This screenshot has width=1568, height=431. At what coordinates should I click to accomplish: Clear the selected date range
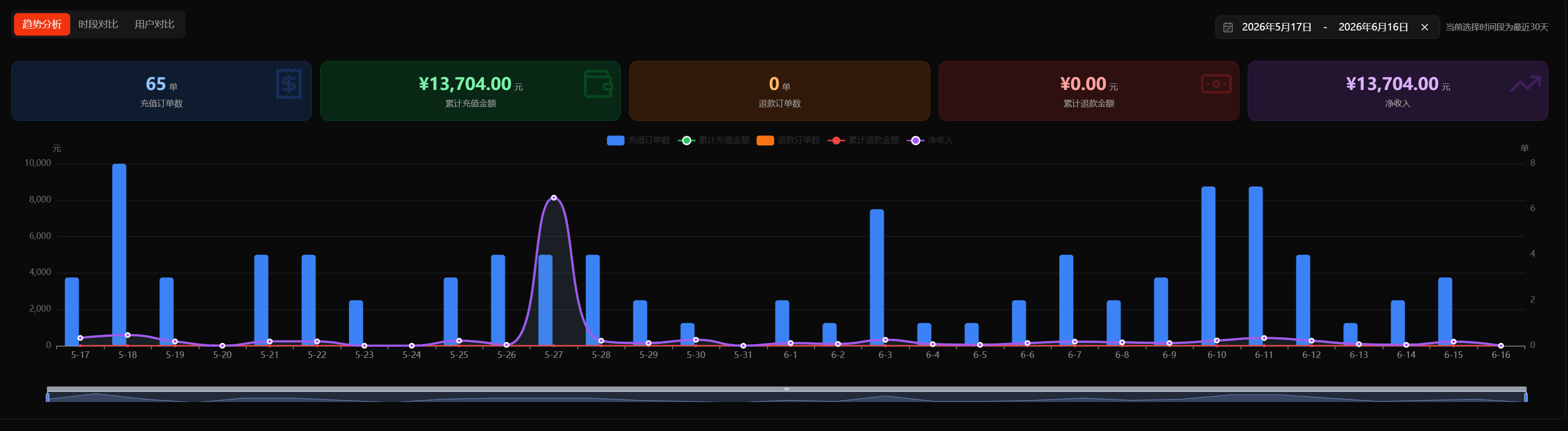1424,27
